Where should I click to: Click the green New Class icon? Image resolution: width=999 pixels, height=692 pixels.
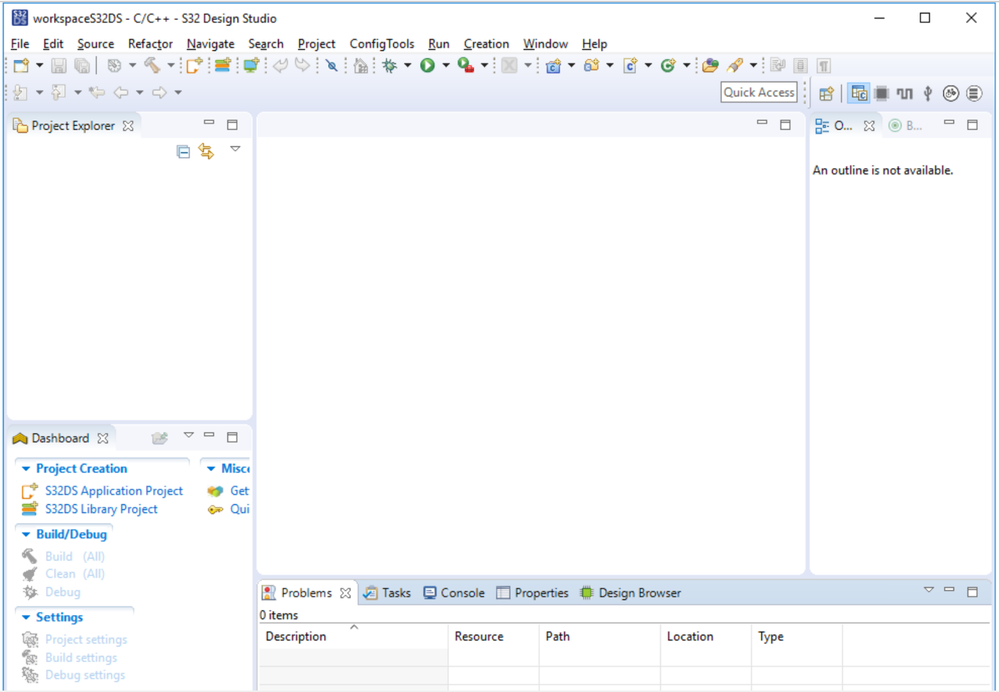click(668, 65)
